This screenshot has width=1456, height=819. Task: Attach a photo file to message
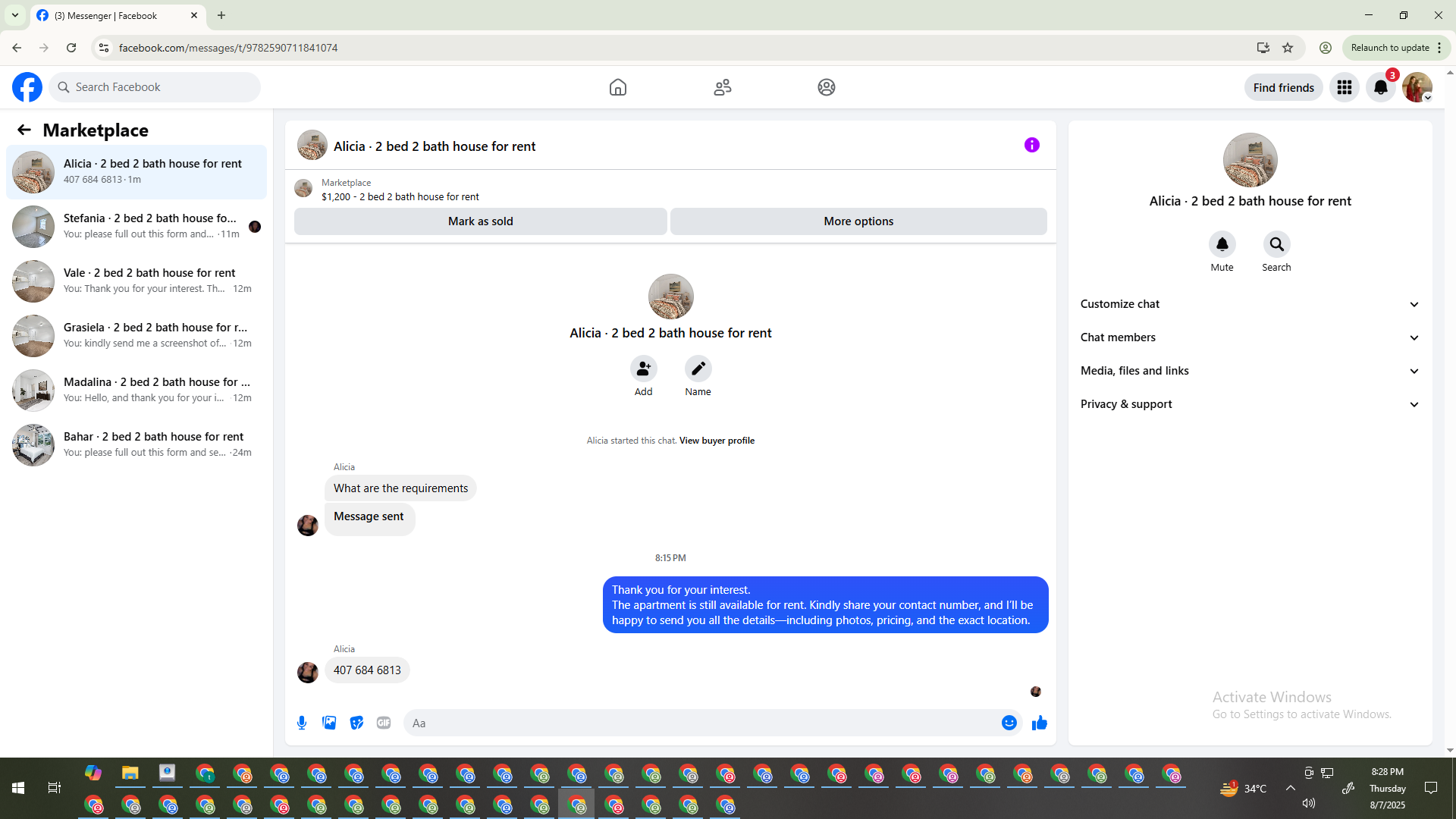329,723
